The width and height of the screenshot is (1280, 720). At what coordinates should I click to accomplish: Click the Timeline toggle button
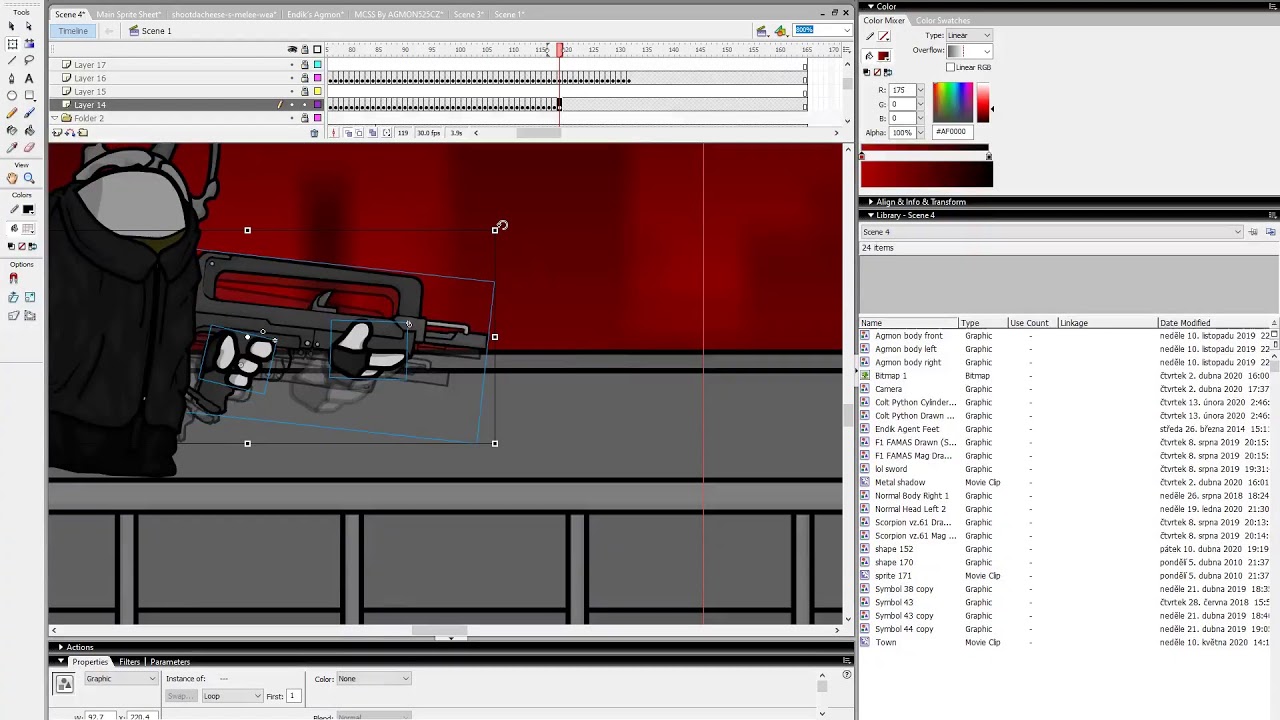pos(72,31)
